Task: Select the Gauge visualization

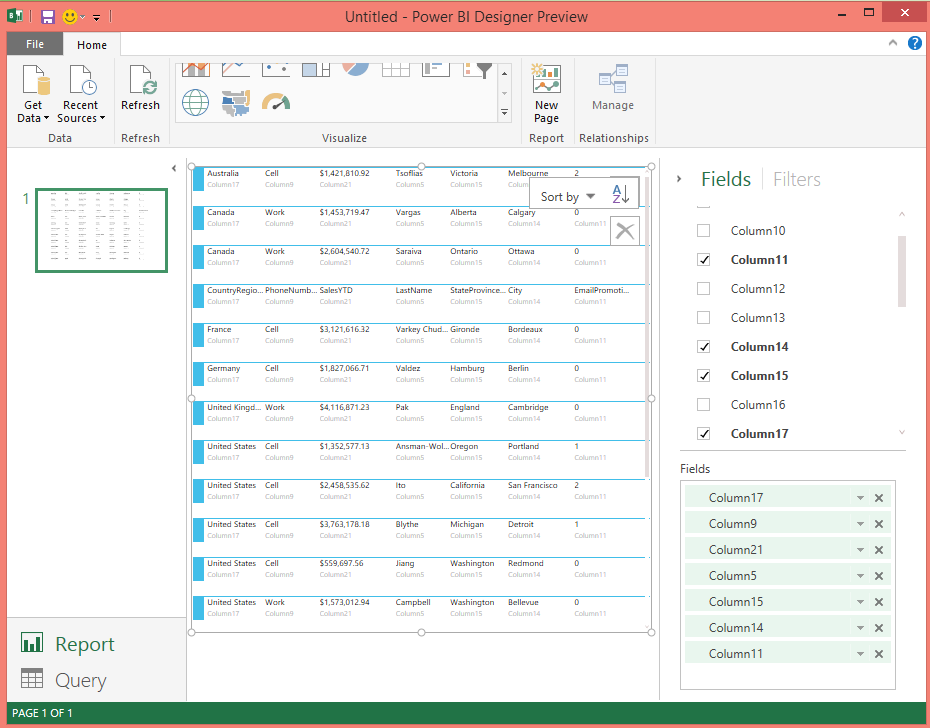Action: coord(276,102)
